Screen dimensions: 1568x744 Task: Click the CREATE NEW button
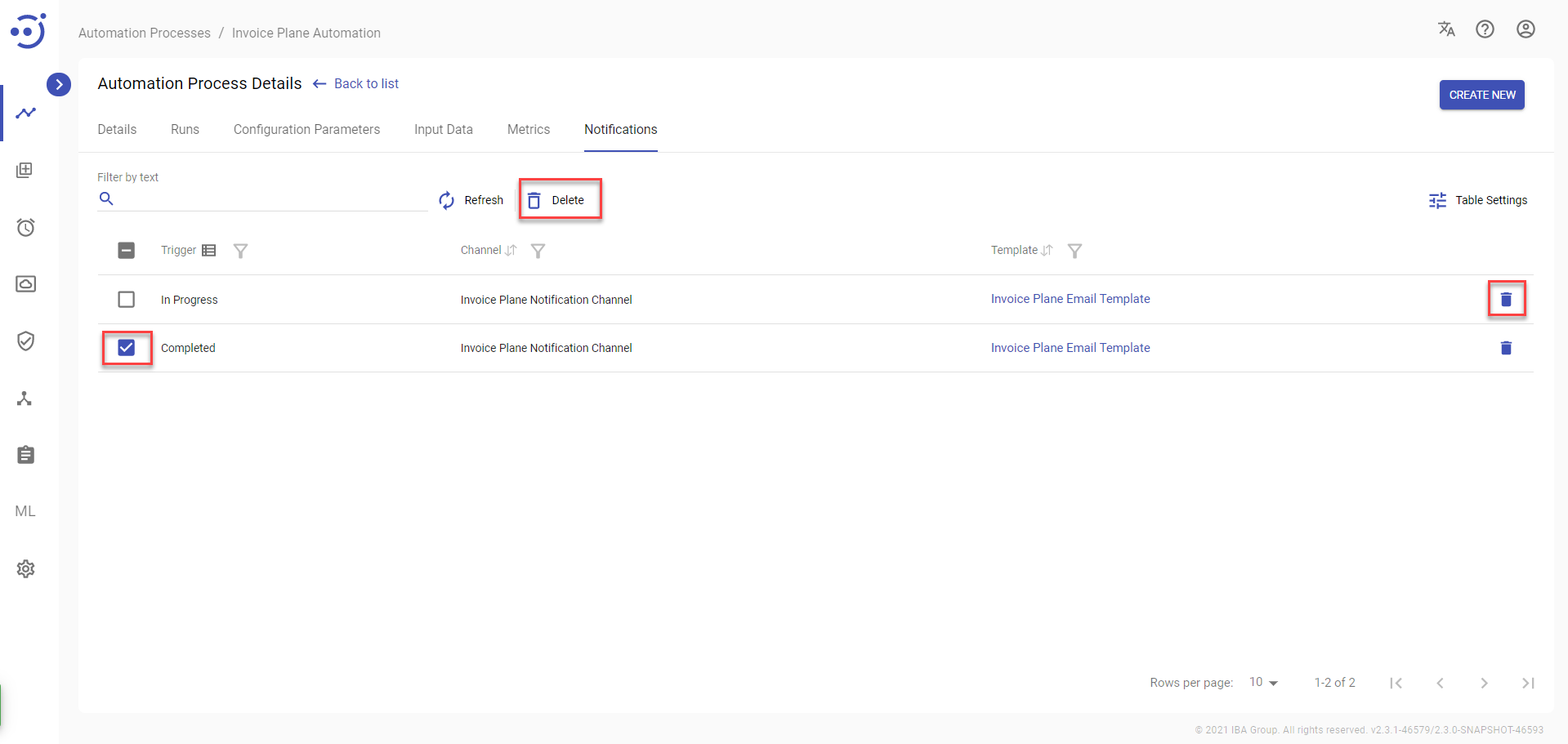[1481, 95]
